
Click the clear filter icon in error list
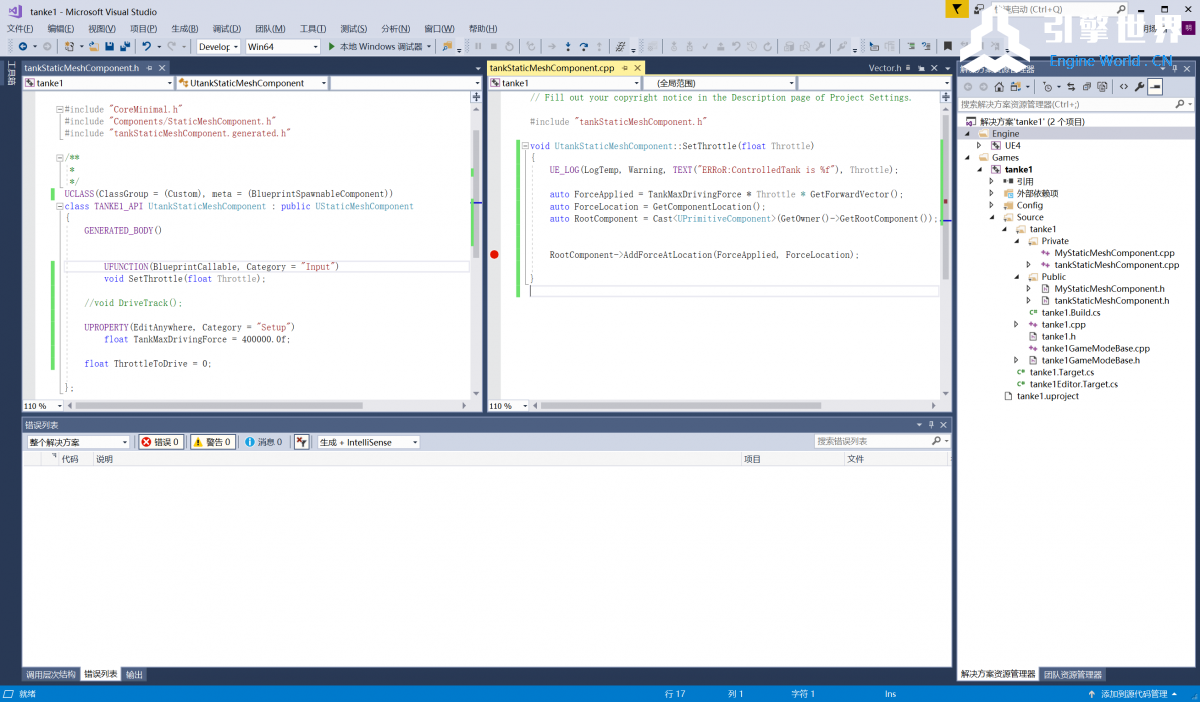(301, 442)
